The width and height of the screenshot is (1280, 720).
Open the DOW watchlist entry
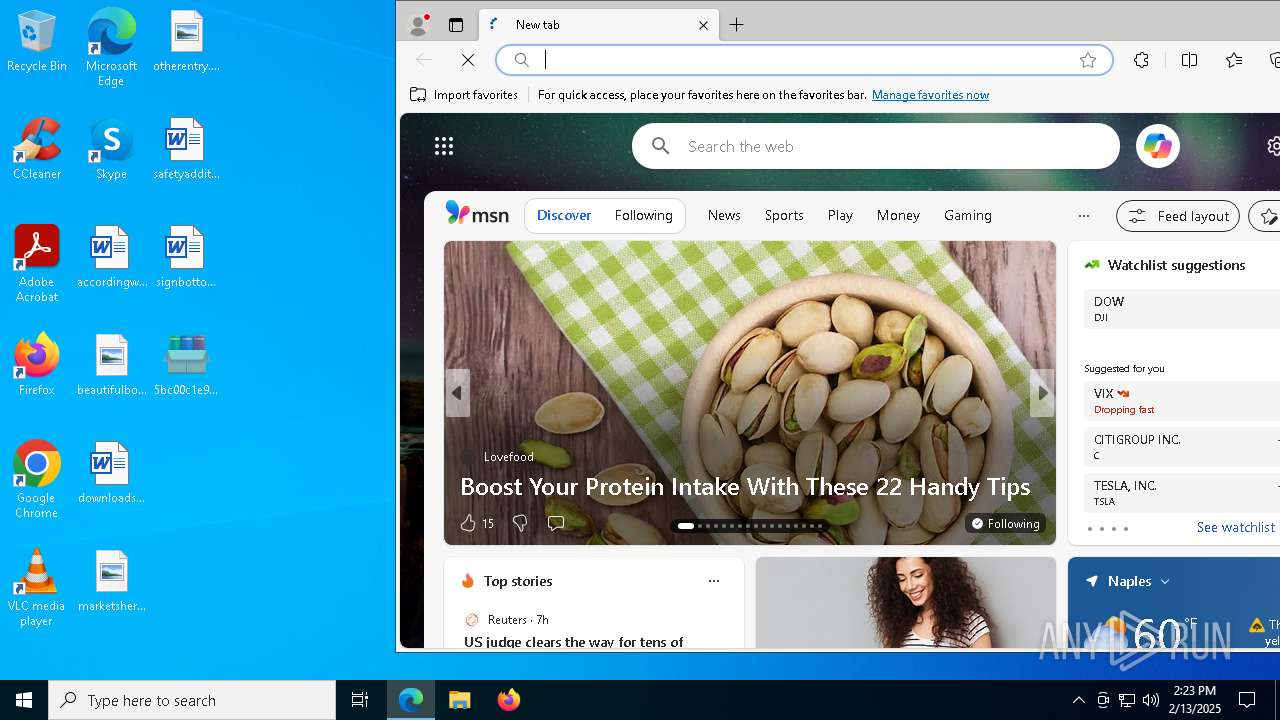tap(1181, 308)
